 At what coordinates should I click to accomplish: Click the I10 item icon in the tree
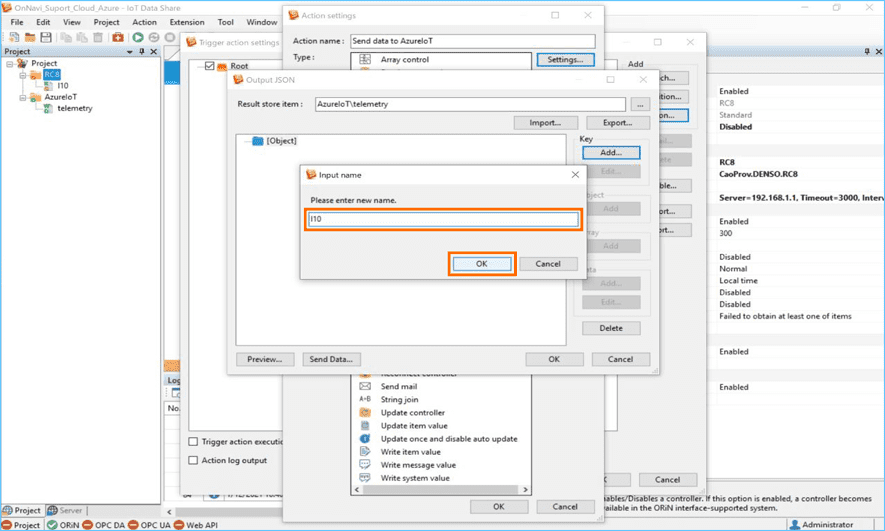click(49, 86)
